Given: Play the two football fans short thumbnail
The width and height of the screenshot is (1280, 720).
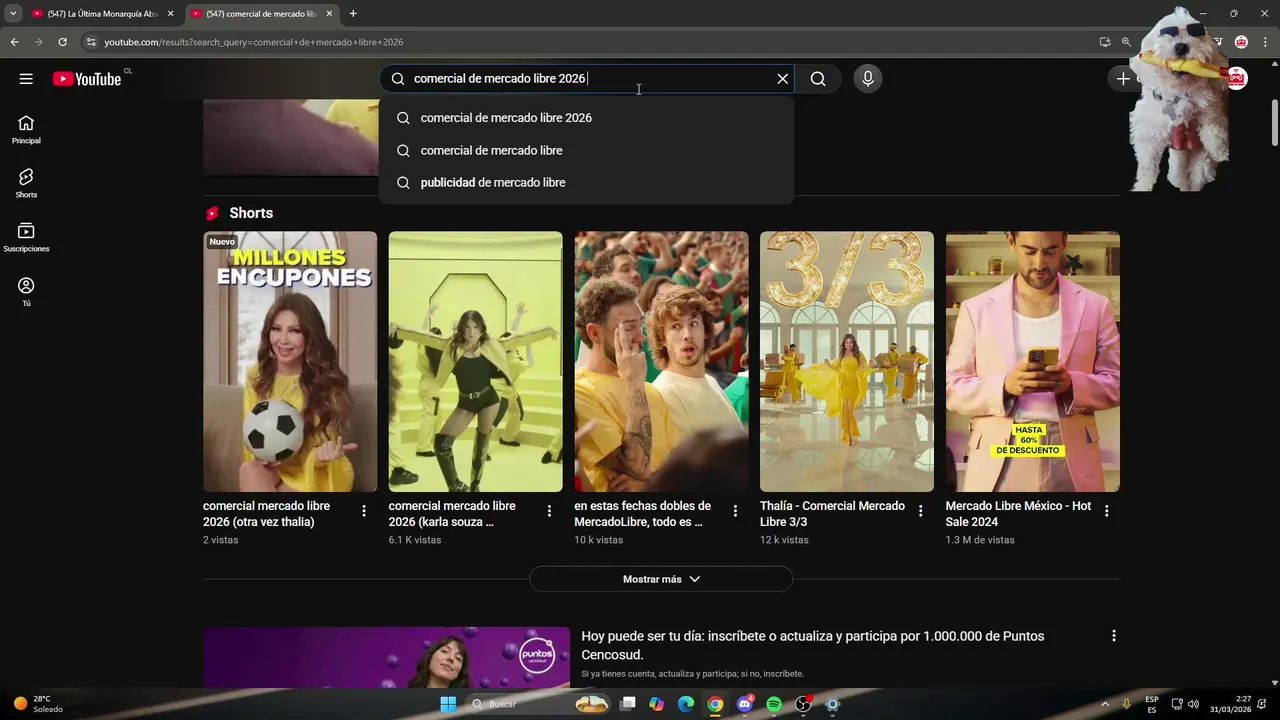Looking at the screenshot, I should (661, 362).
